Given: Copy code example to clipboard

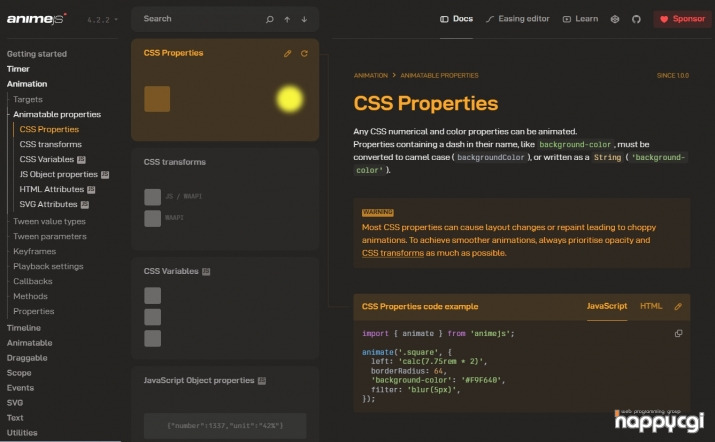Looking at the screenshot, I should click(x=679, y=334).
